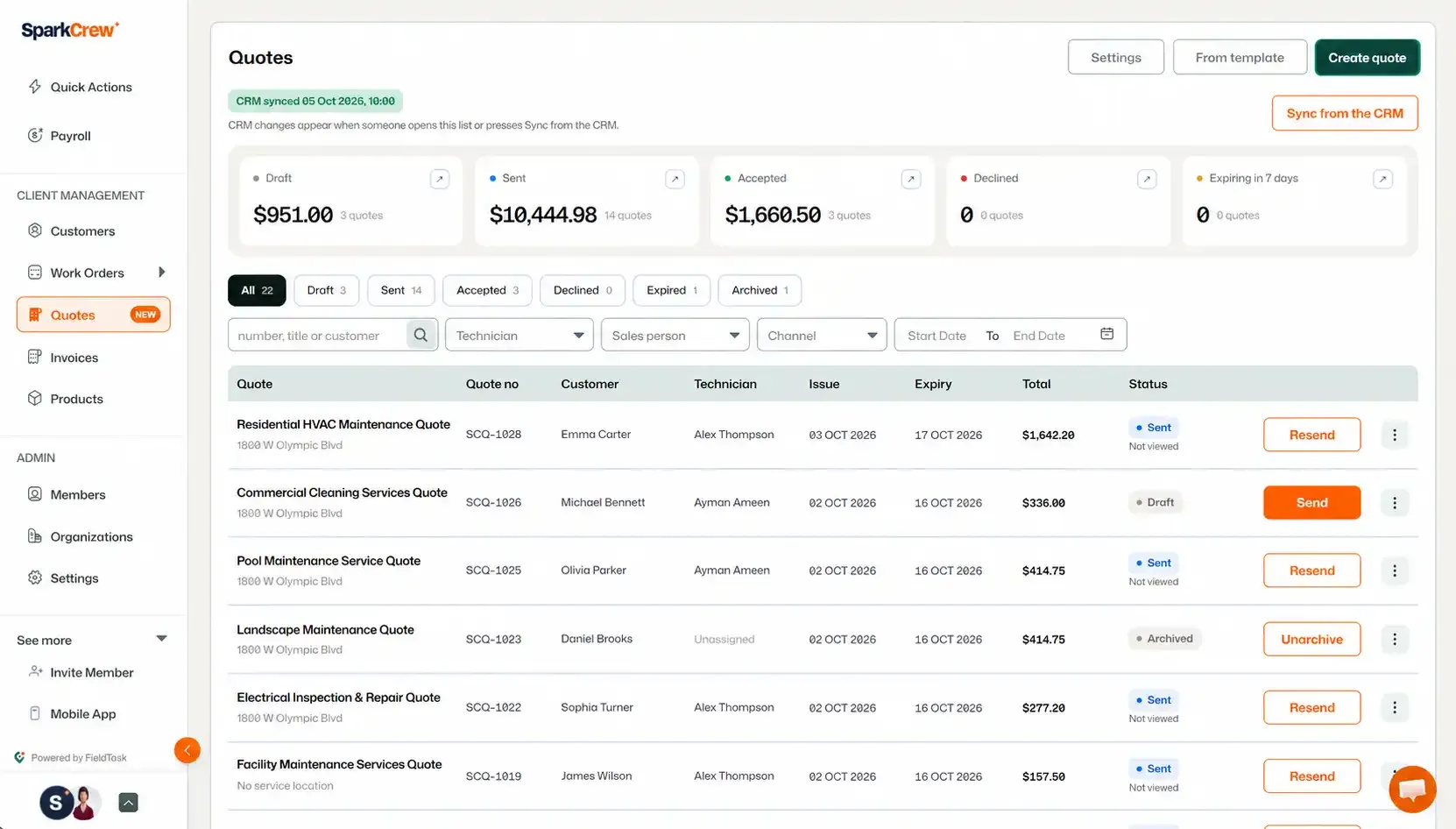Open Expiring in 7 days card arrow

point(1382,179)
